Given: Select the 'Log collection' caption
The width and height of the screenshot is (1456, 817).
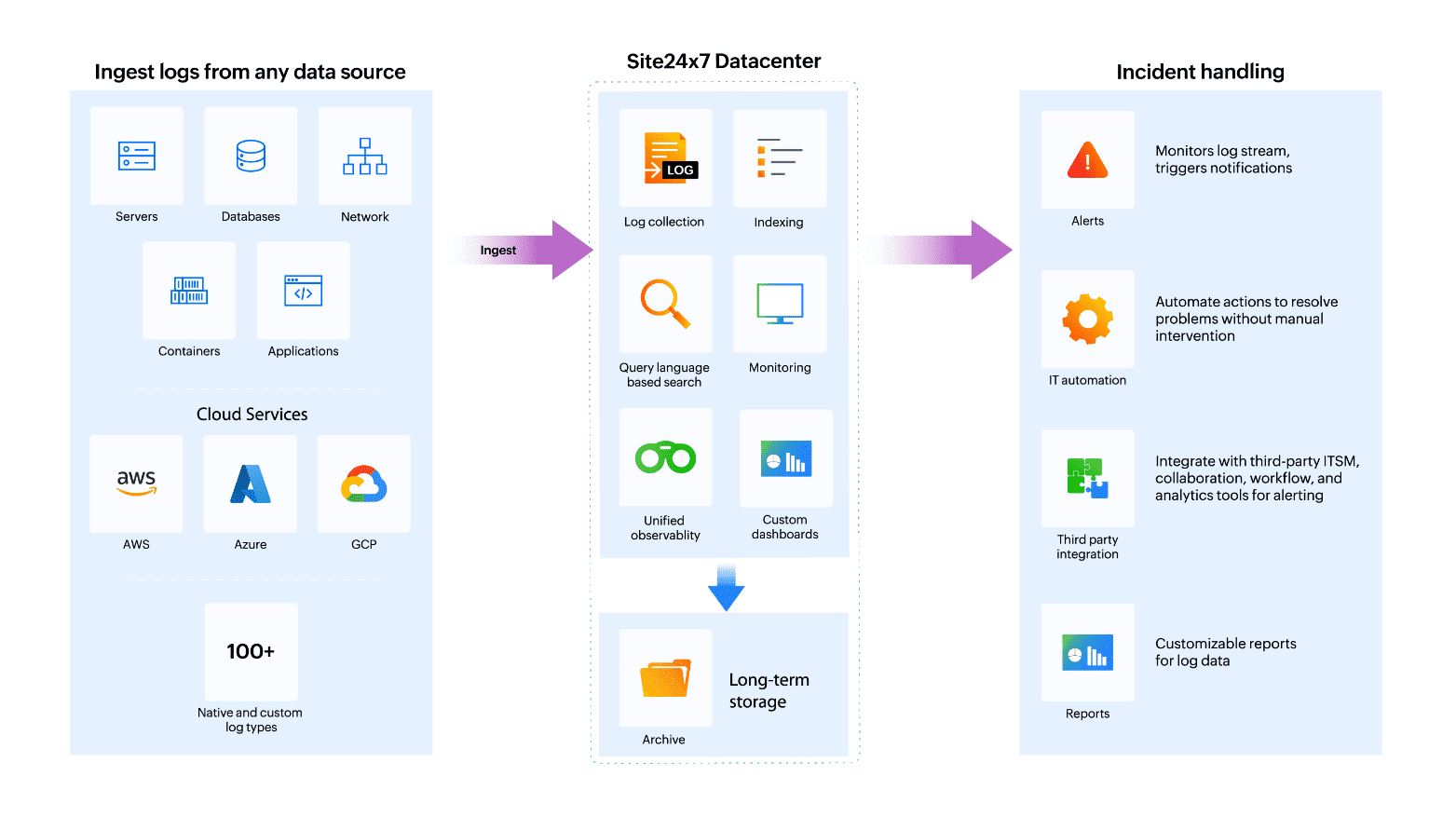Looking at the screenshot, I should 664,222.
